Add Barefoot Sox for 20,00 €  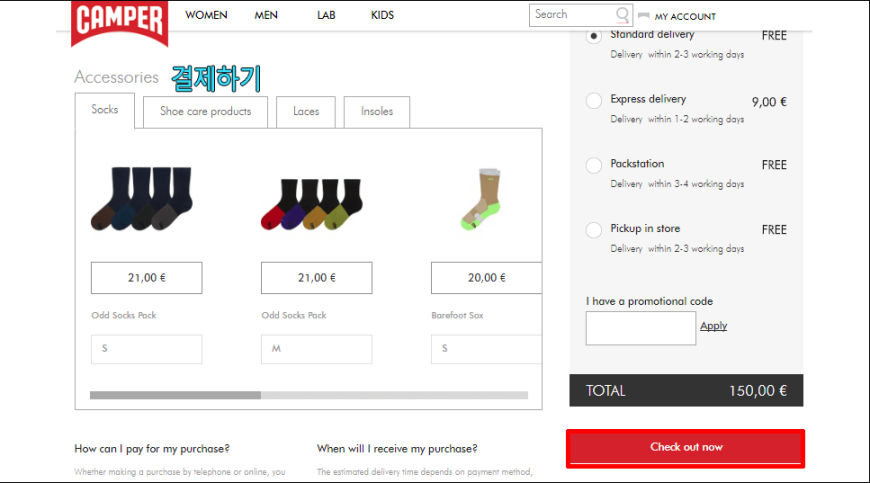coord(486,278)
